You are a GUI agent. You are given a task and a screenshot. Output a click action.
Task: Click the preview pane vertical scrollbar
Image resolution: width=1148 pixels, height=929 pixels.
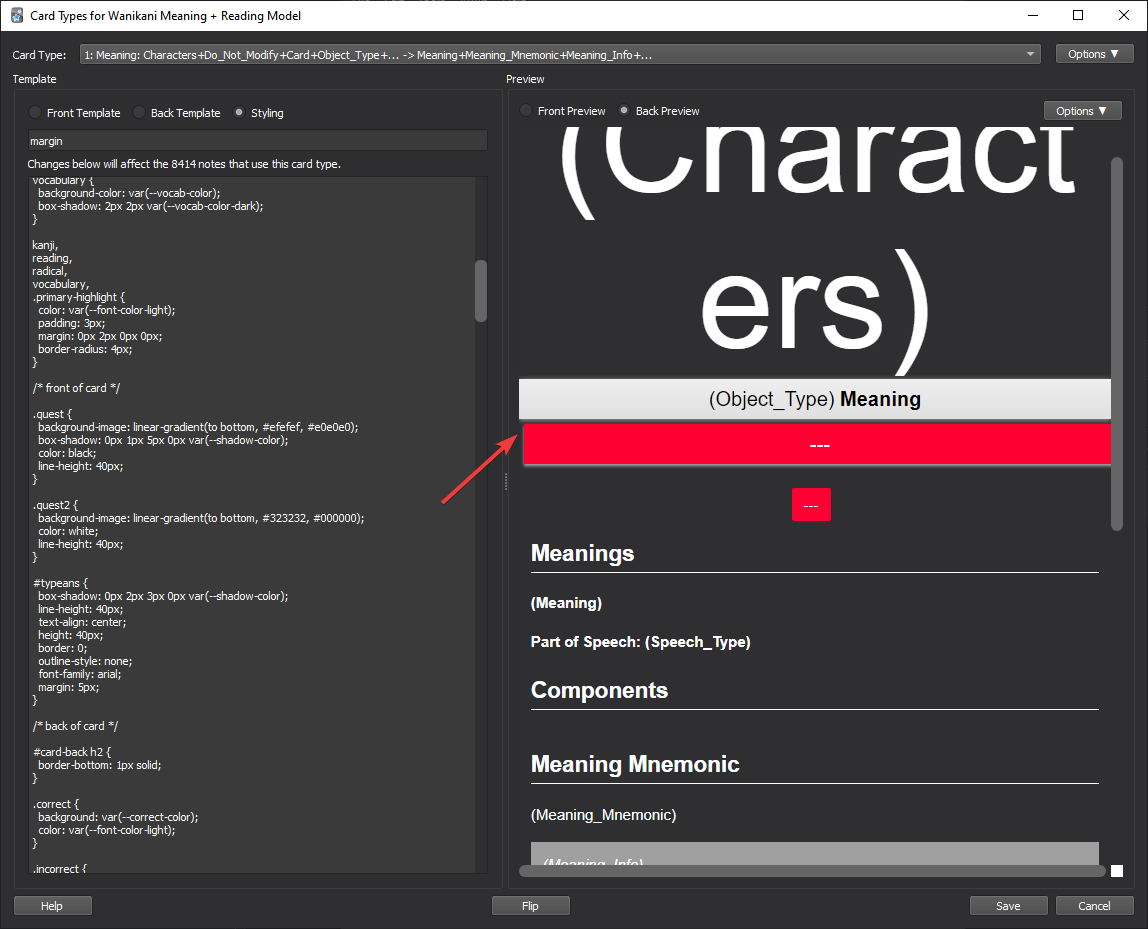1117,344
